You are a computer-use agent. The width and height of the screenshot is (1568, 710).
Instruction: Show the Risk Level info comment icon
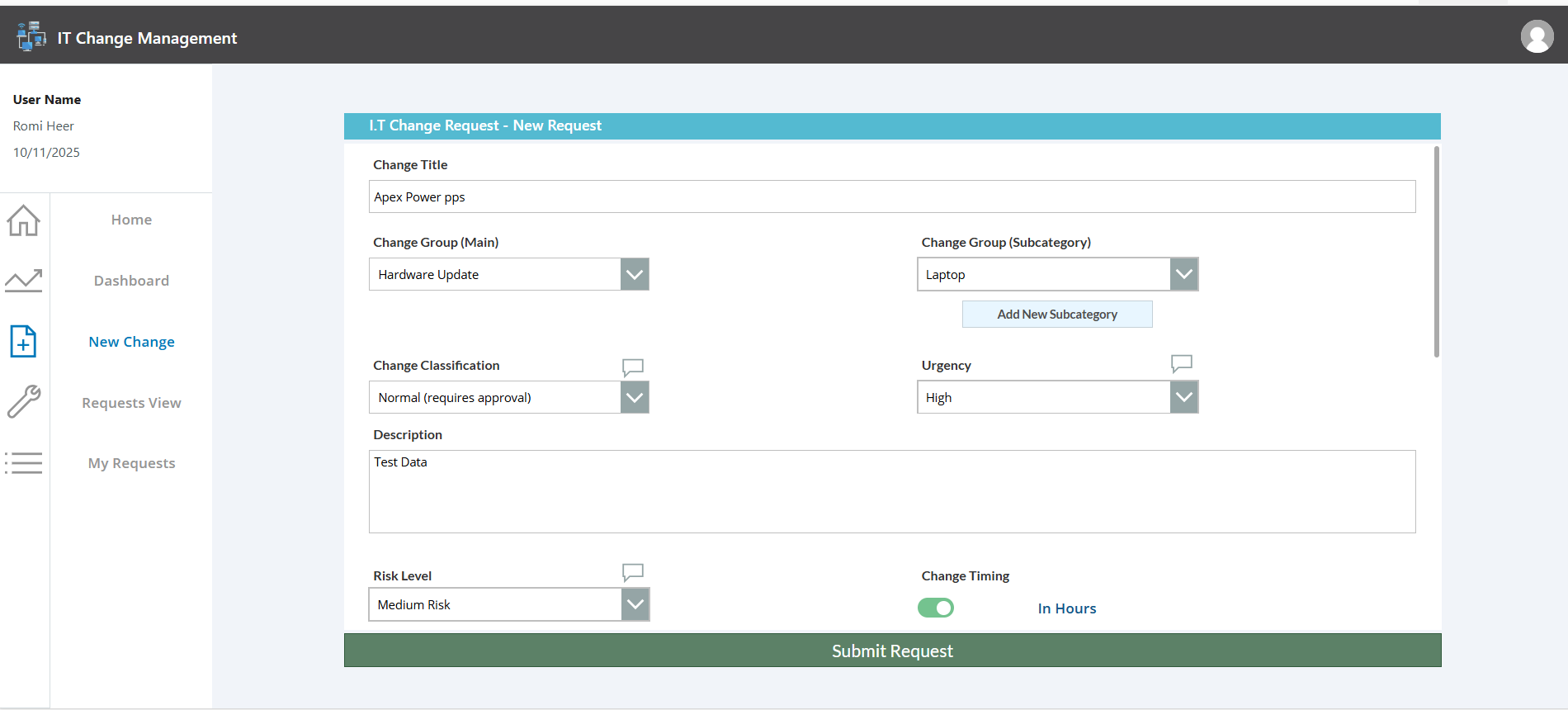click(633, 572)
